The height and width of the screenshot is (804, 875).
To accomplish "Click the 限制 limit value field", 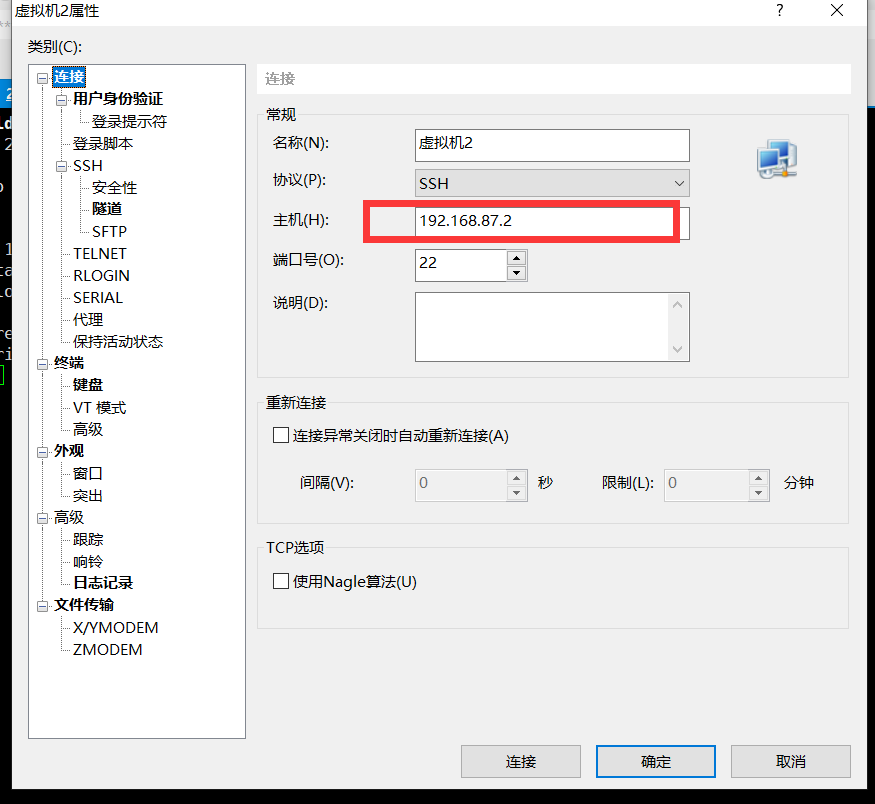I will (706, 485).
